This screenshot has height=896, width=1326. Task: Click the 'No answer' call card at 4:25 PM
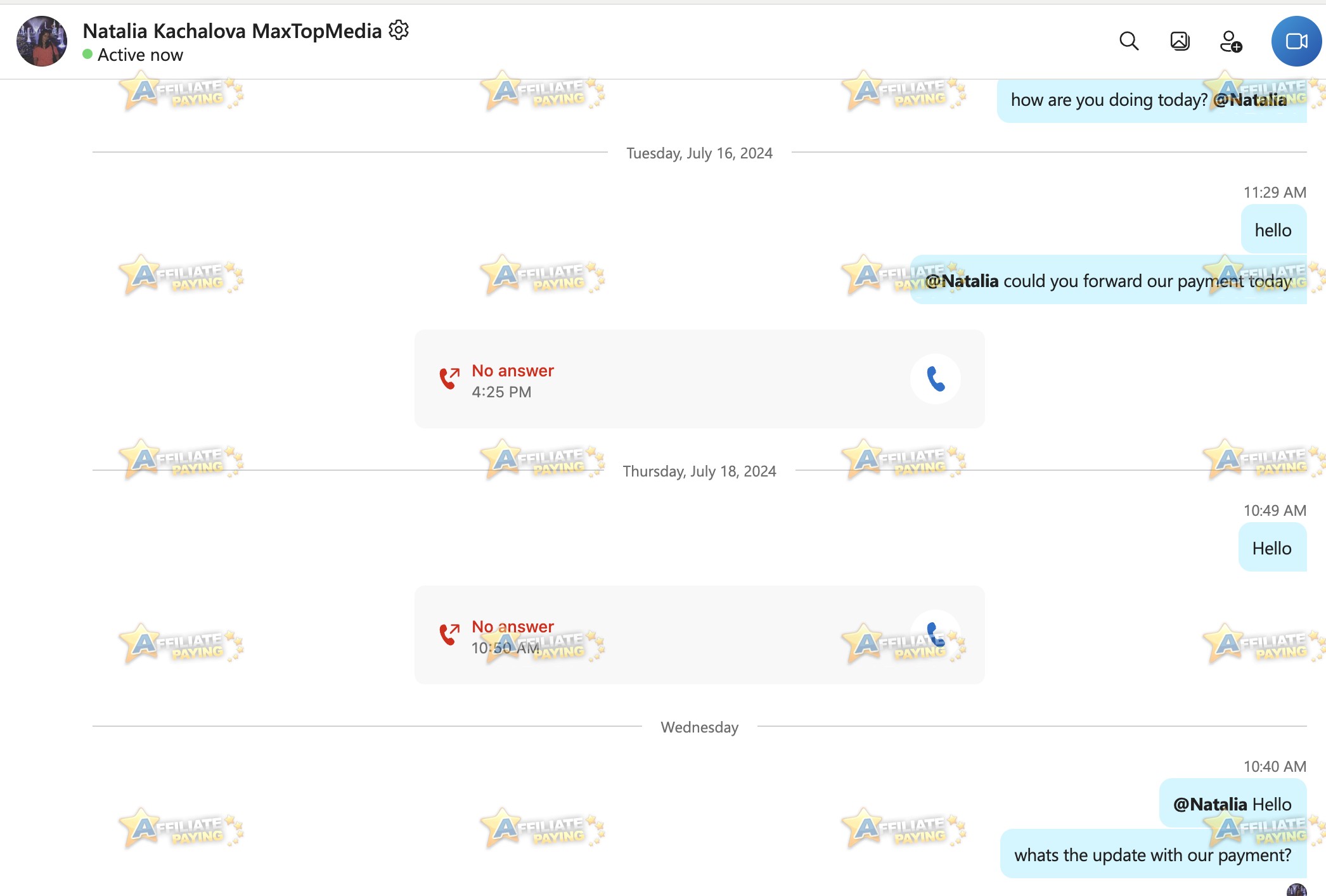(x=700, y=379)
